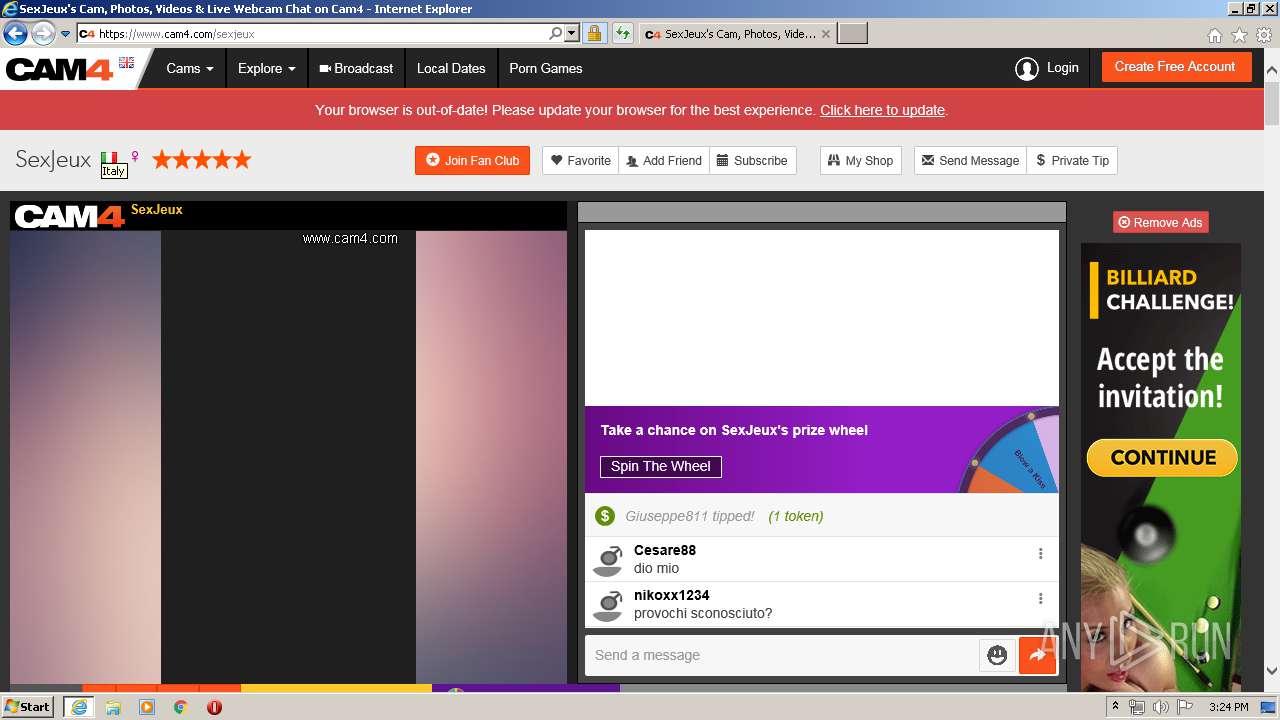Open Internet Explorer from the taskbar

[x=78, y=707]
